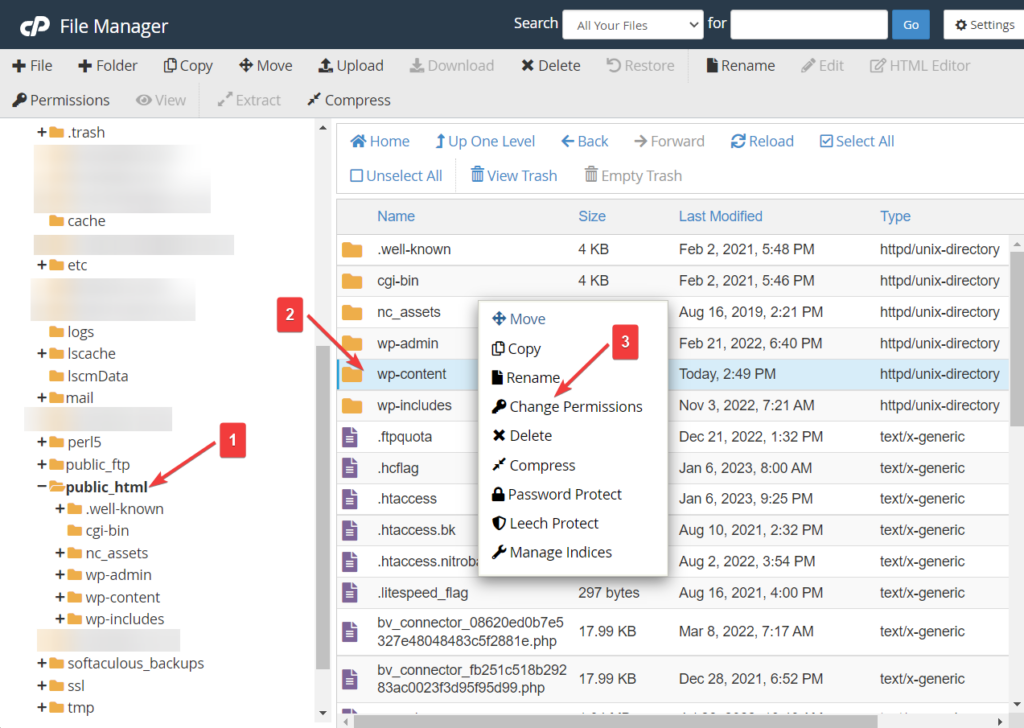Click the Extract toolbar button
The image size is (1024, 728).
(249, 100)
